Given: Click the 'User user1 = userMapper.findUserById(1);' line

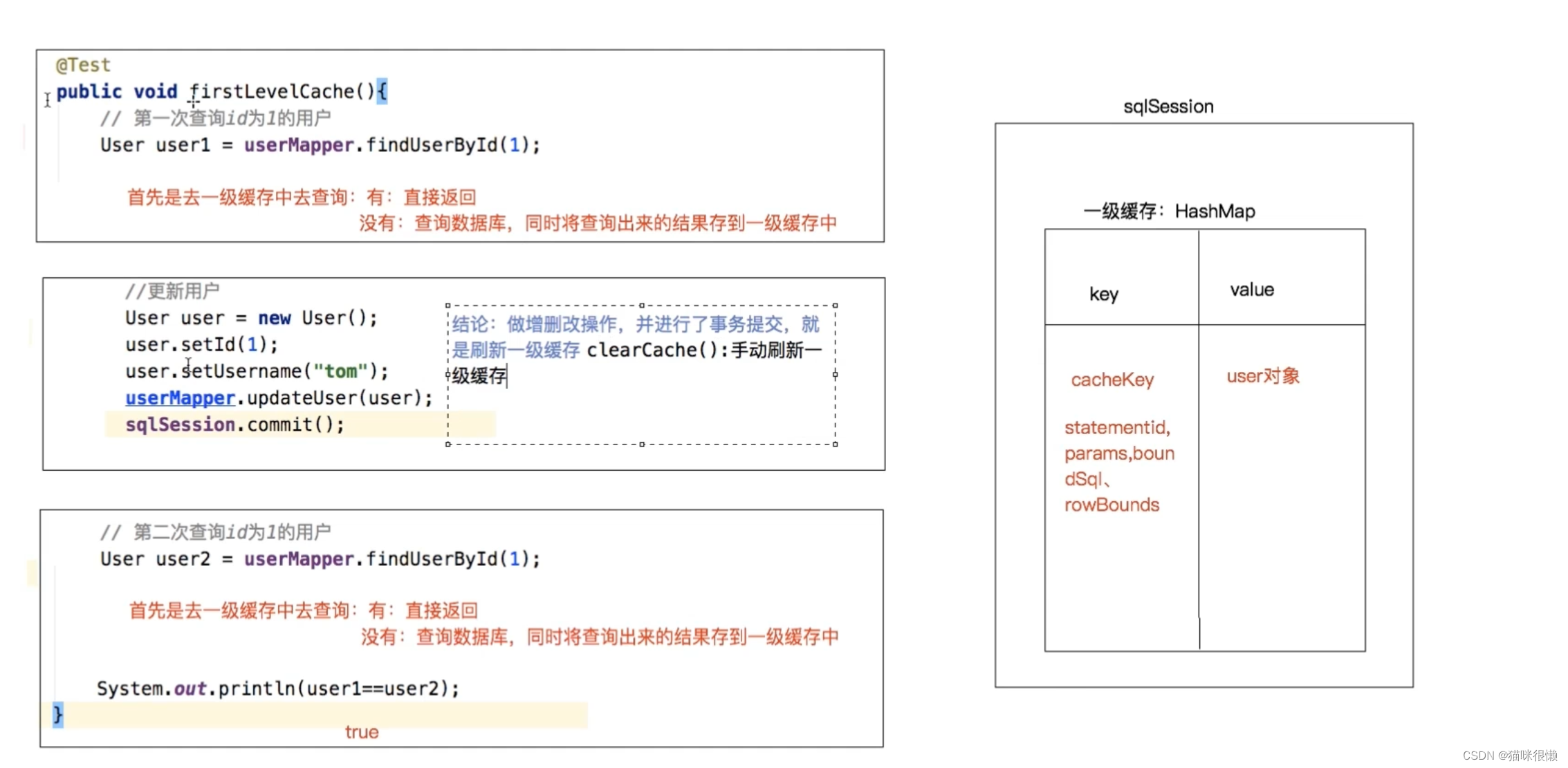Looking at the screenshot, I should (320, 145).
